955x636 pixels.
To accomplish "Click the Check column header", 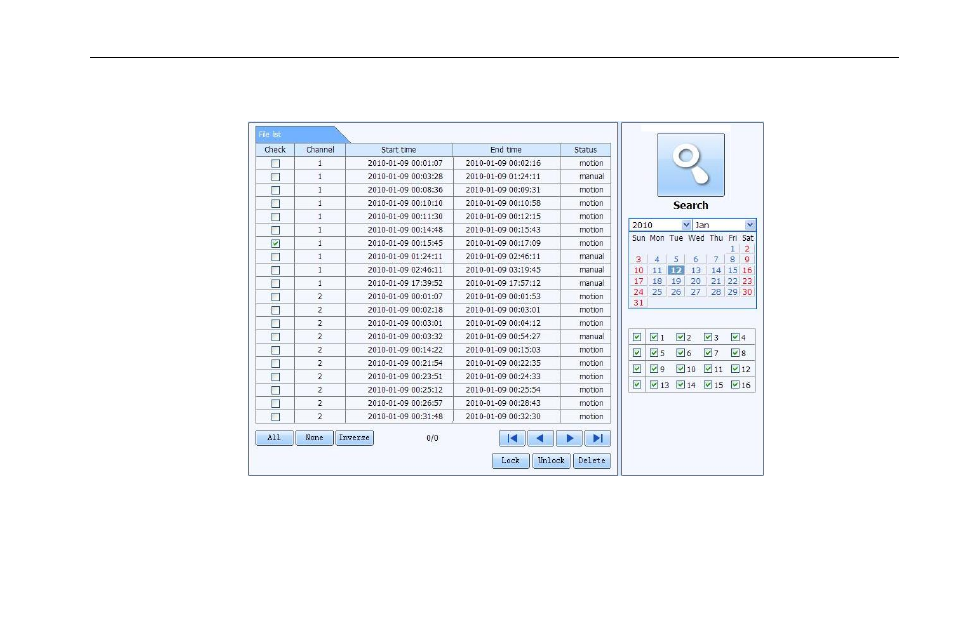I will tap(275, 150).
